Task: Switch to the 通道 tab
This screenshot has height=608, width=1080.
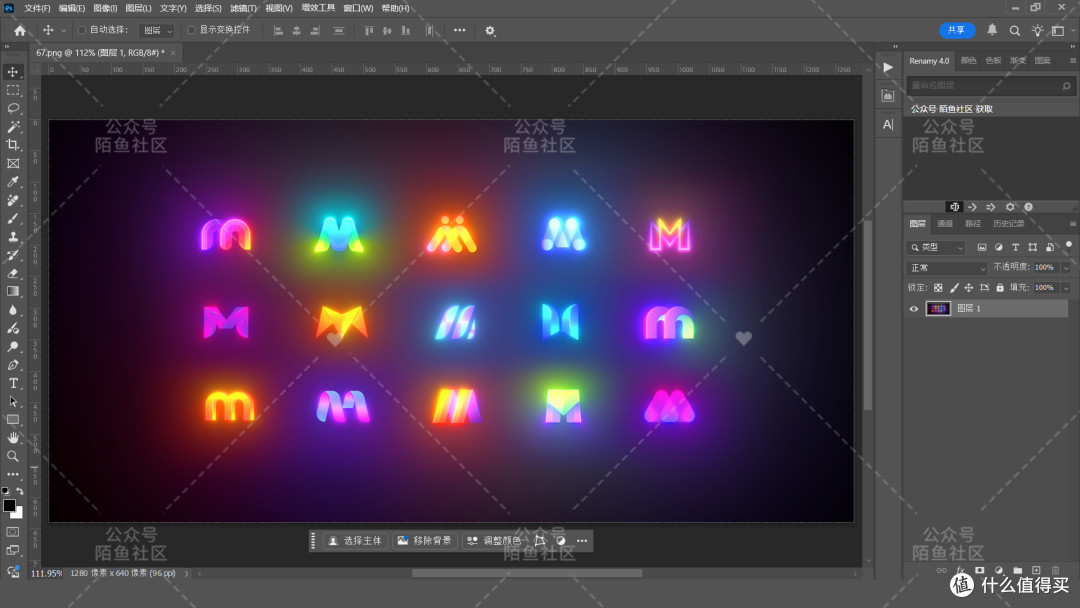Action: click(945, 224)
